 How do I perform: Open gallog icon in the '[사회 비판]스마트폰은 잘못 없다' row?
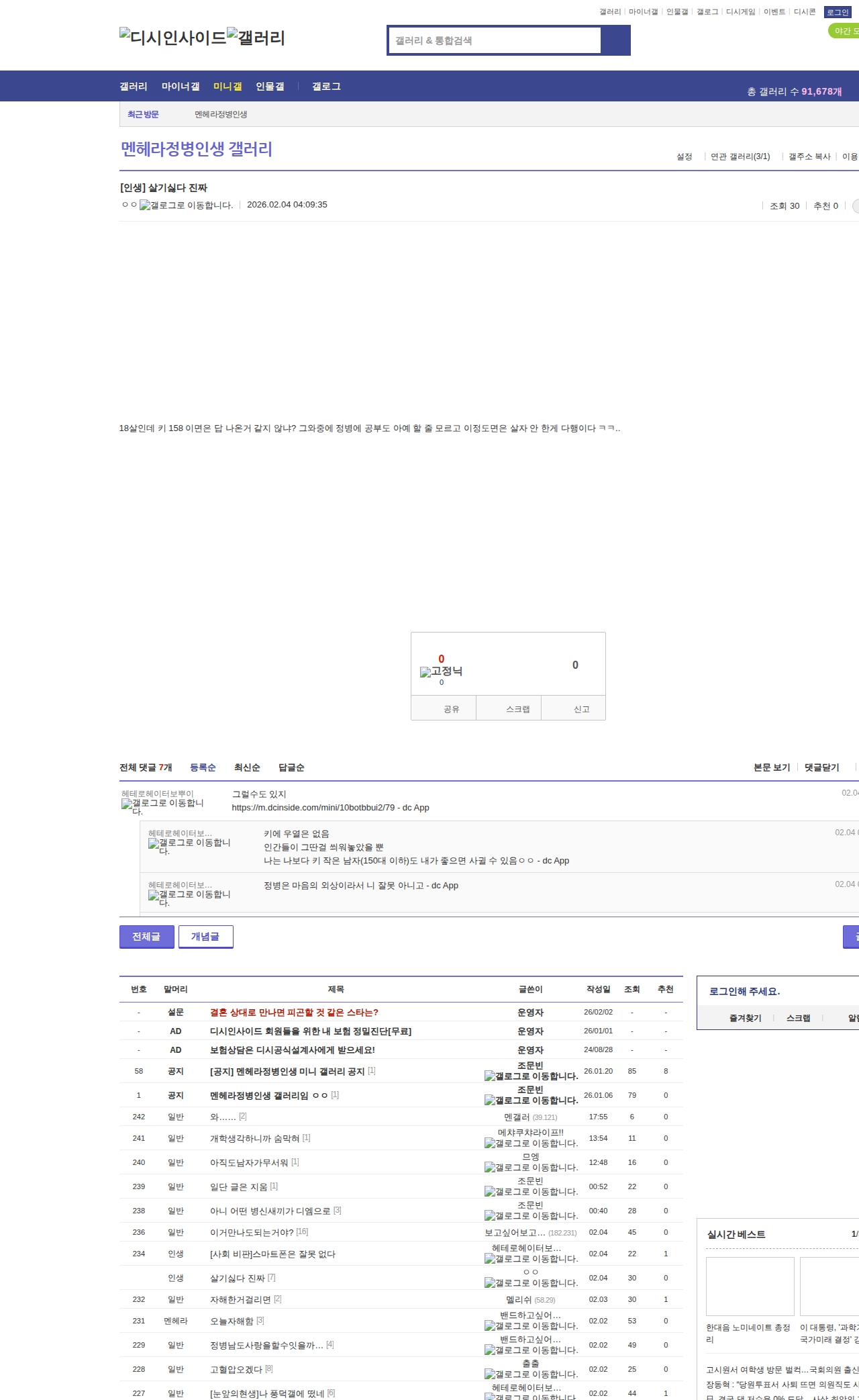pyautogui.click(x=531, y=1259)
